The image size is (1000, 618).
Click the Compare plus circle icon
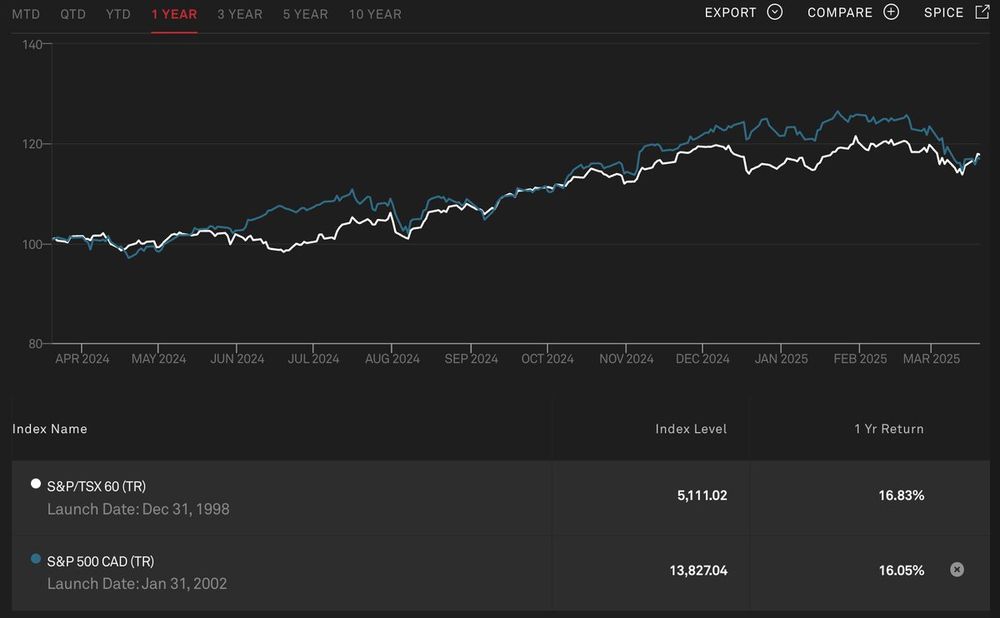(891, 13)
